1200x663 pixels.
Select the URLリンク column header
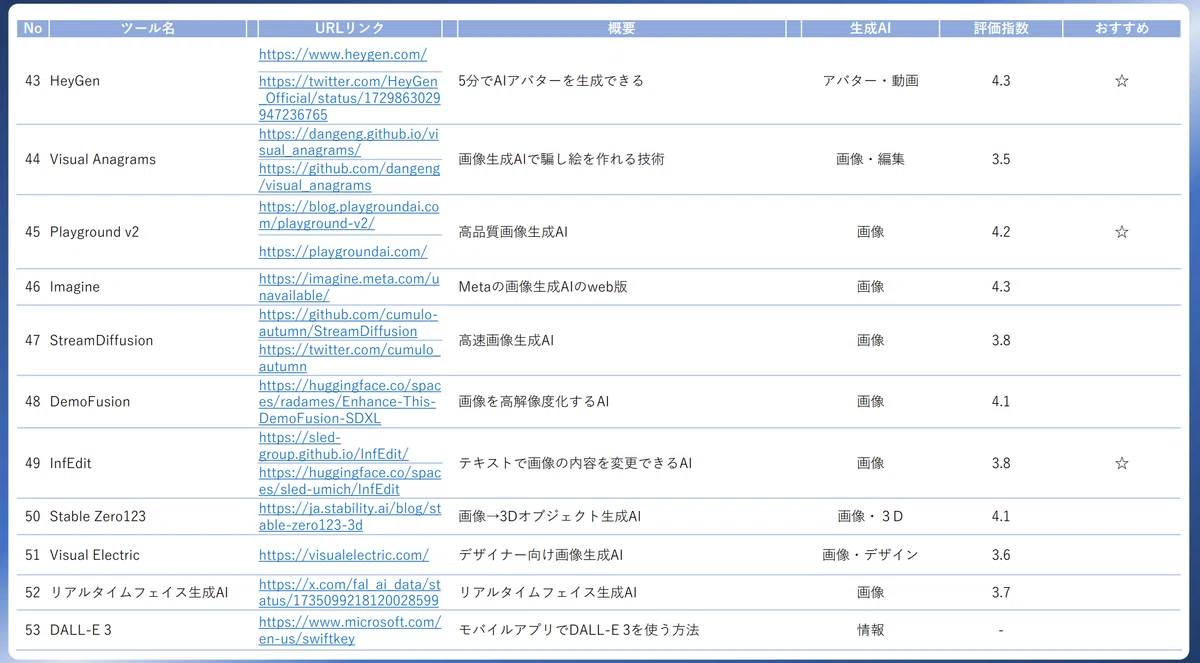pyautogui.click(x=349, y=28)
